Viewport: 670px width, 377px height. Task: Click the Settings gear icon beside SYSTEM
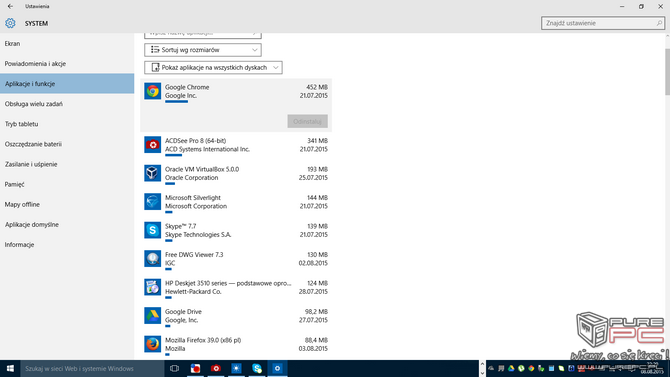(10, 23)
